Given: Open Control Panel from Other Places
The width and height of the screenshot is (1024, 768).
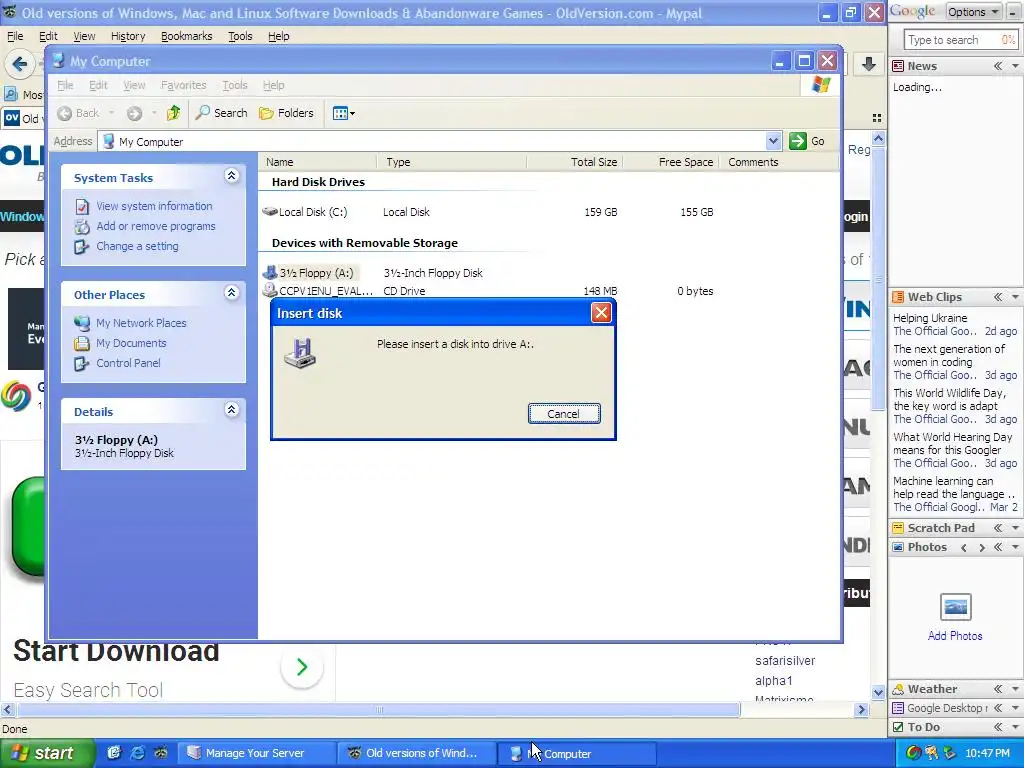Looking at the screenshot, I should click(128, 363).
